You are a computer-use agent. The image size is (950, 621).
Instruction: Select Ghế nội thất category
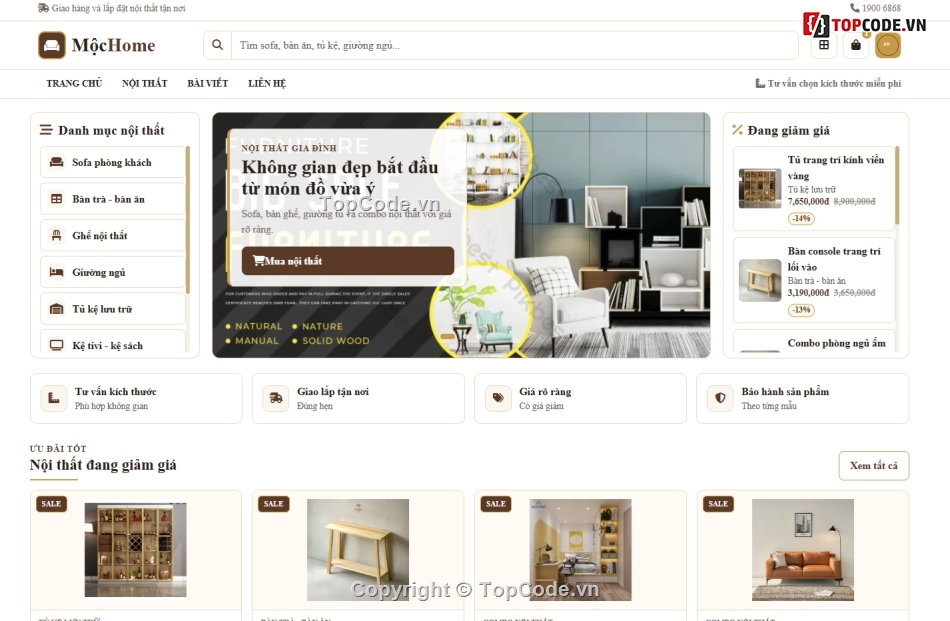click(113, 236)
